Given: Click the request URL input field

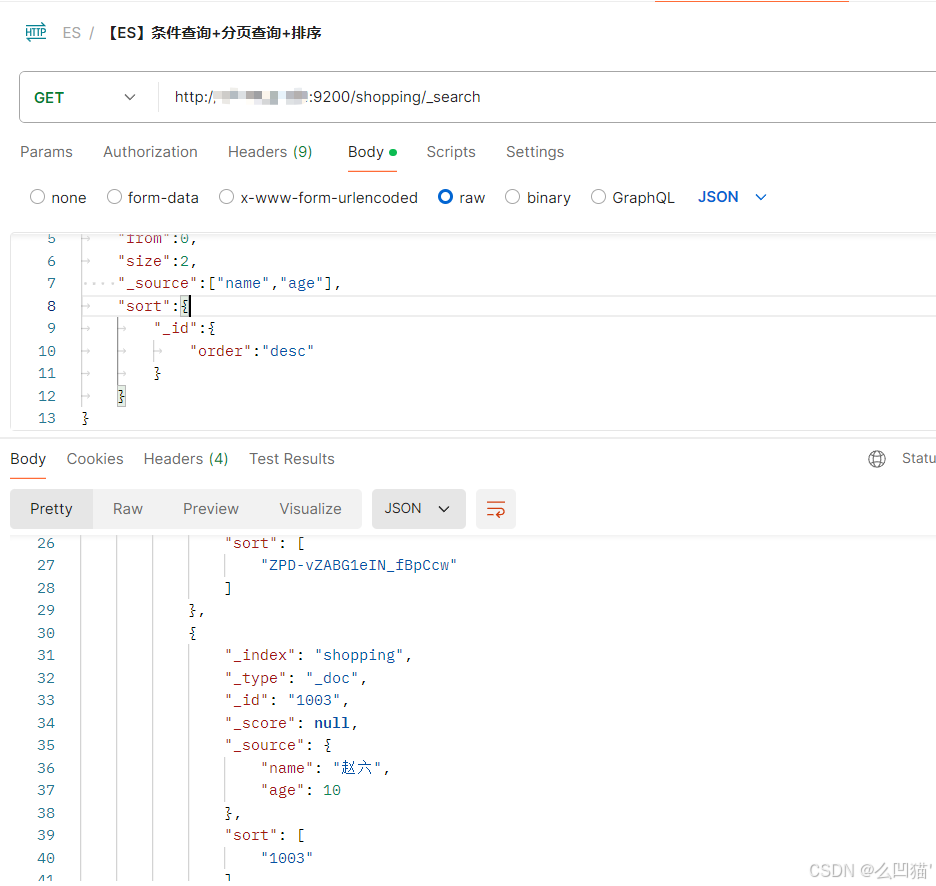Looking at the screenshot, I should [550, 97].
